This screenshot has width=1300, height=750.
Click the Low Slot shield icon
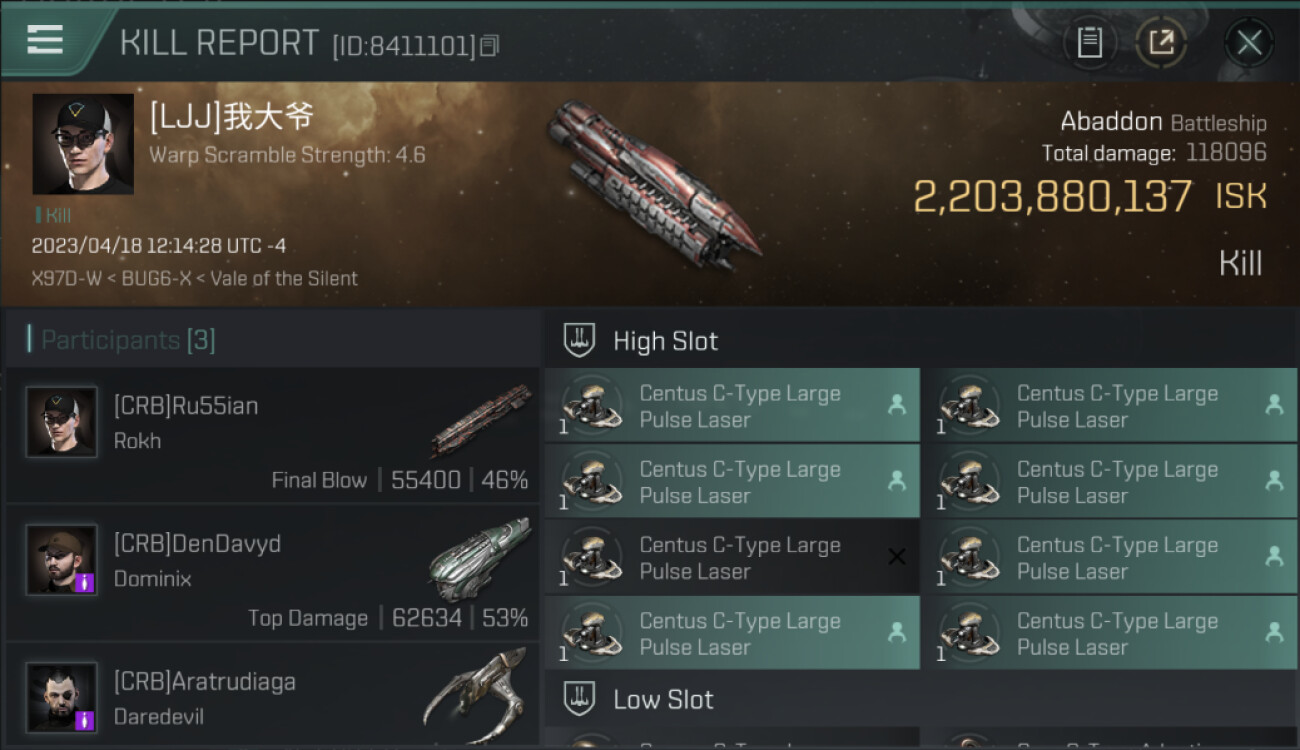click(x=580, y=699)
